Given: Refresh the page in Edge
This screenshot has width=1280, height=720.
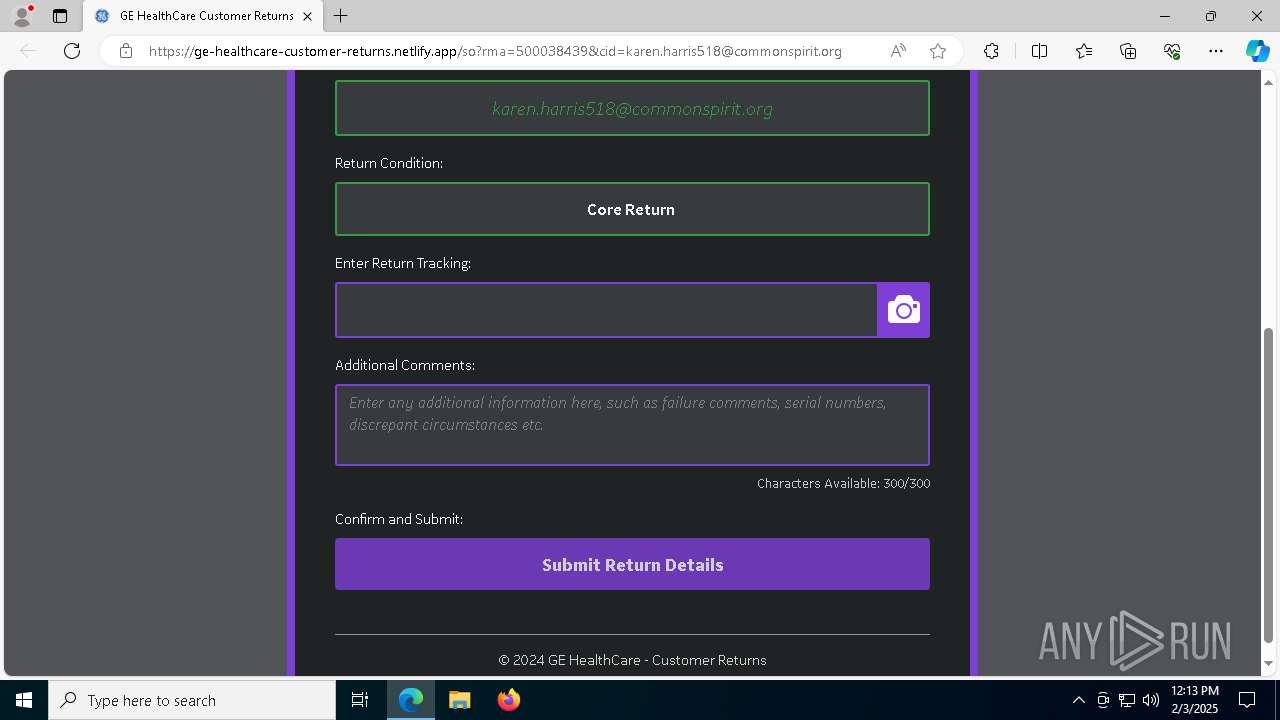Looking at the screenshot, I should [x=72, y=51].
